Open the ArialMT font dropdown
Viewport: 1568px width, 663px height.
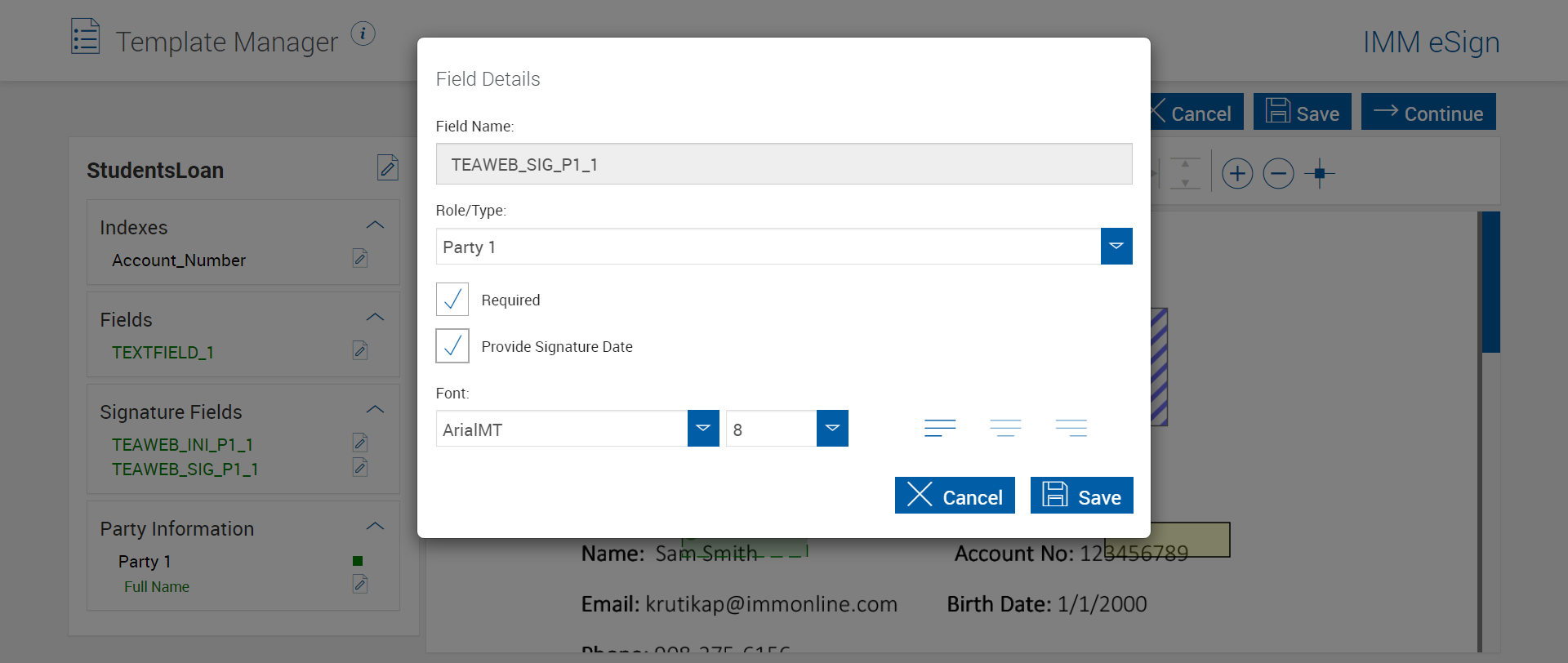pos(702,429)
